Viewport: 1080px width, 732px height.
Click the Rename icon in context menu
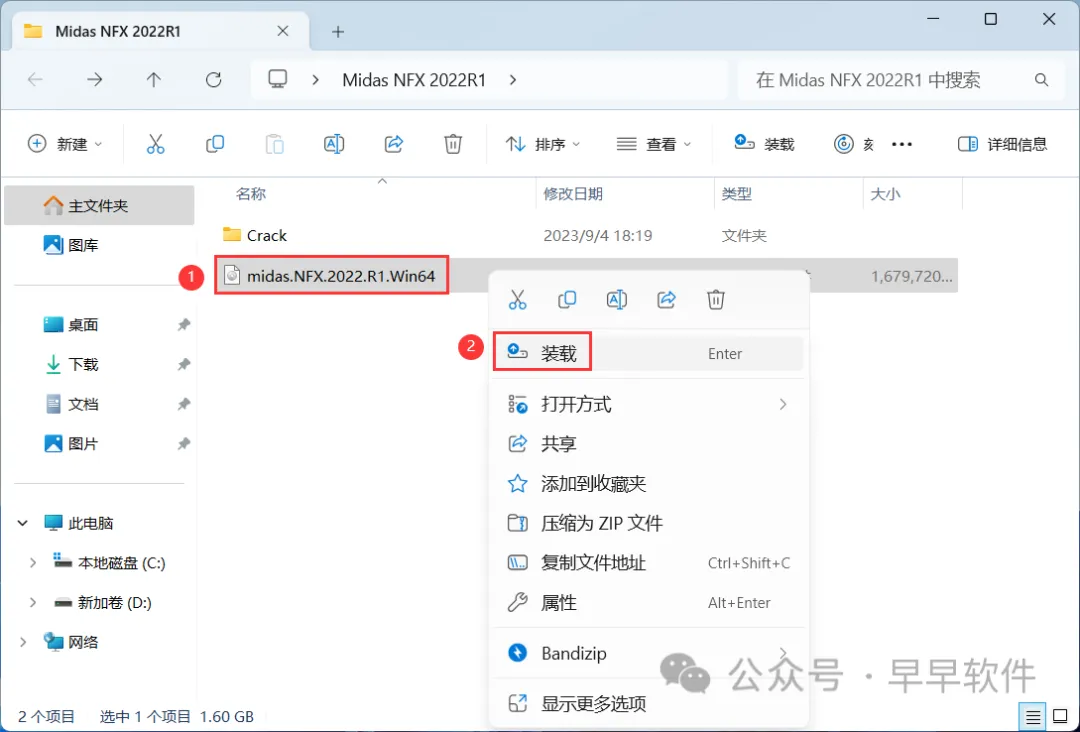pos(616,300)
